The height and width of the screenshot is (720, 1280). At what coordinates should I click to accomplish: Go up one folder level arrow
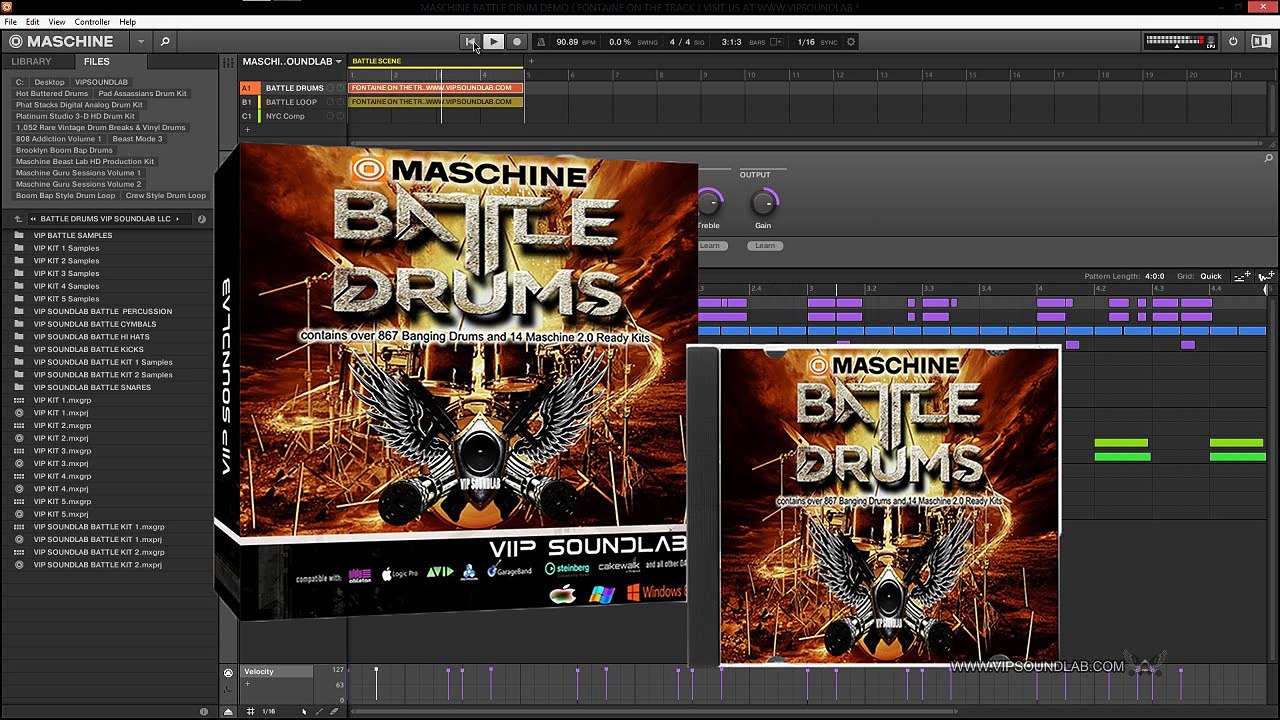pyautogui.click(x=18, y=219)
